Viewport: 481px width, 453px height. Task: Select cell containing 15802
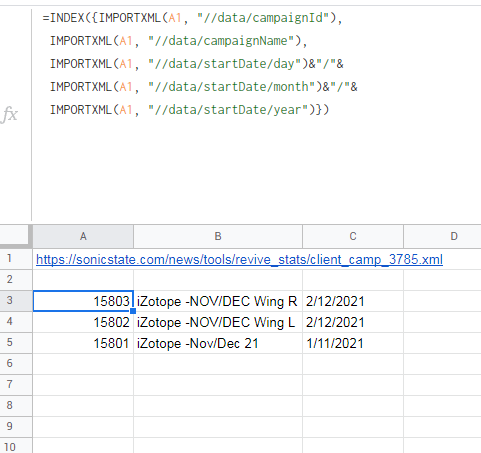83,322
